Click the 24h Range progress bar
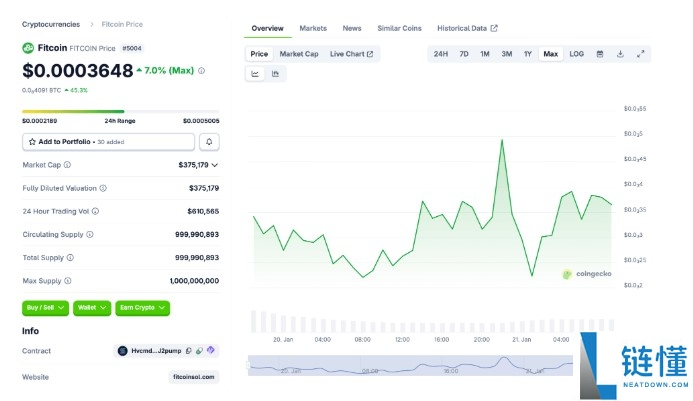Screen dimensions: 693x401 [120, 111]
